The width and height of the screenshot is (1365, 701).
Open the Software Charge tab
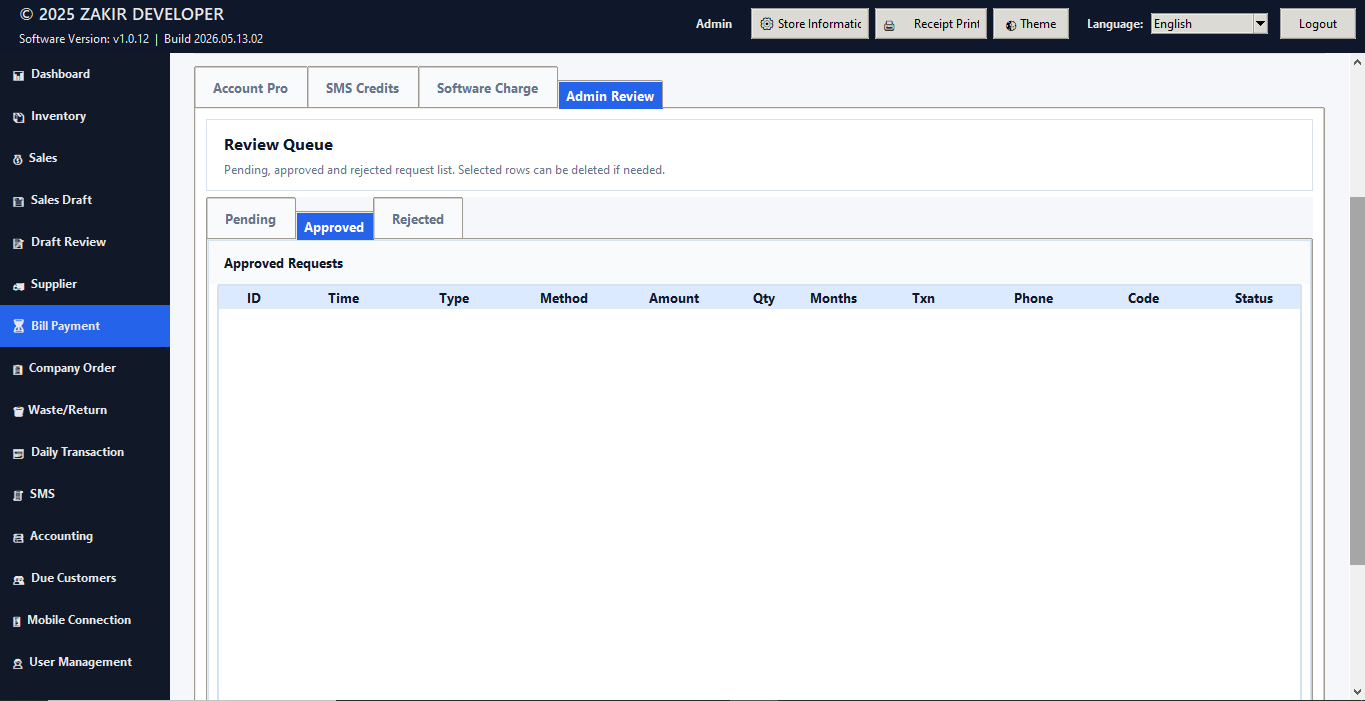click(x=487, y=88)
